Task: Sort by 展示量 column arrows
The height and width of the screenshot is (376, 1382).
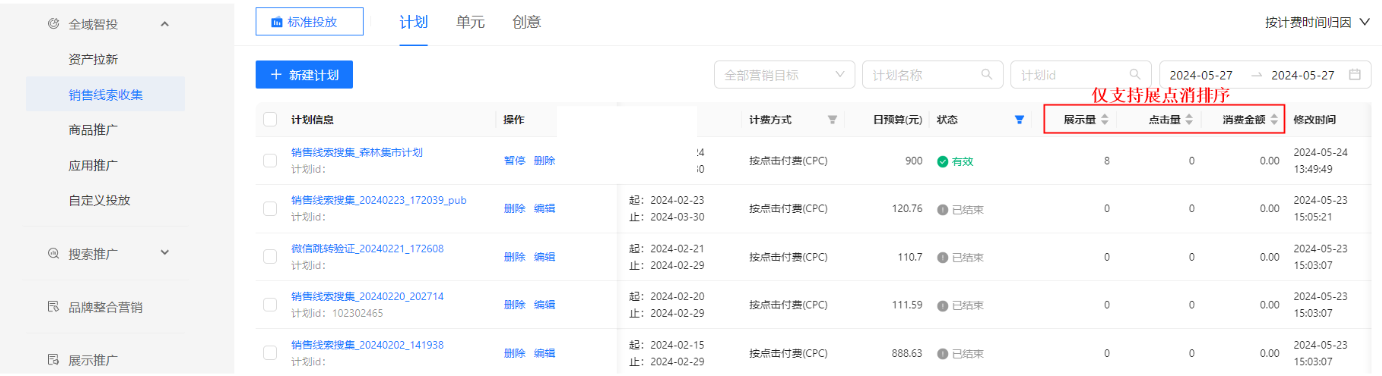Action: point(1105,120)
